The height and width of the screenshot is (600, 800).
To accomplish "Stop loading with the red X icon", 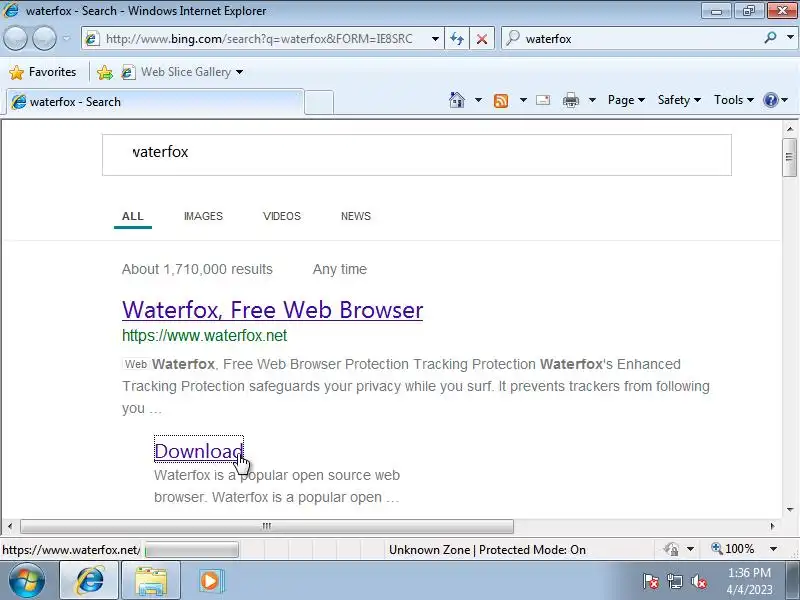I will coord(481,39).
